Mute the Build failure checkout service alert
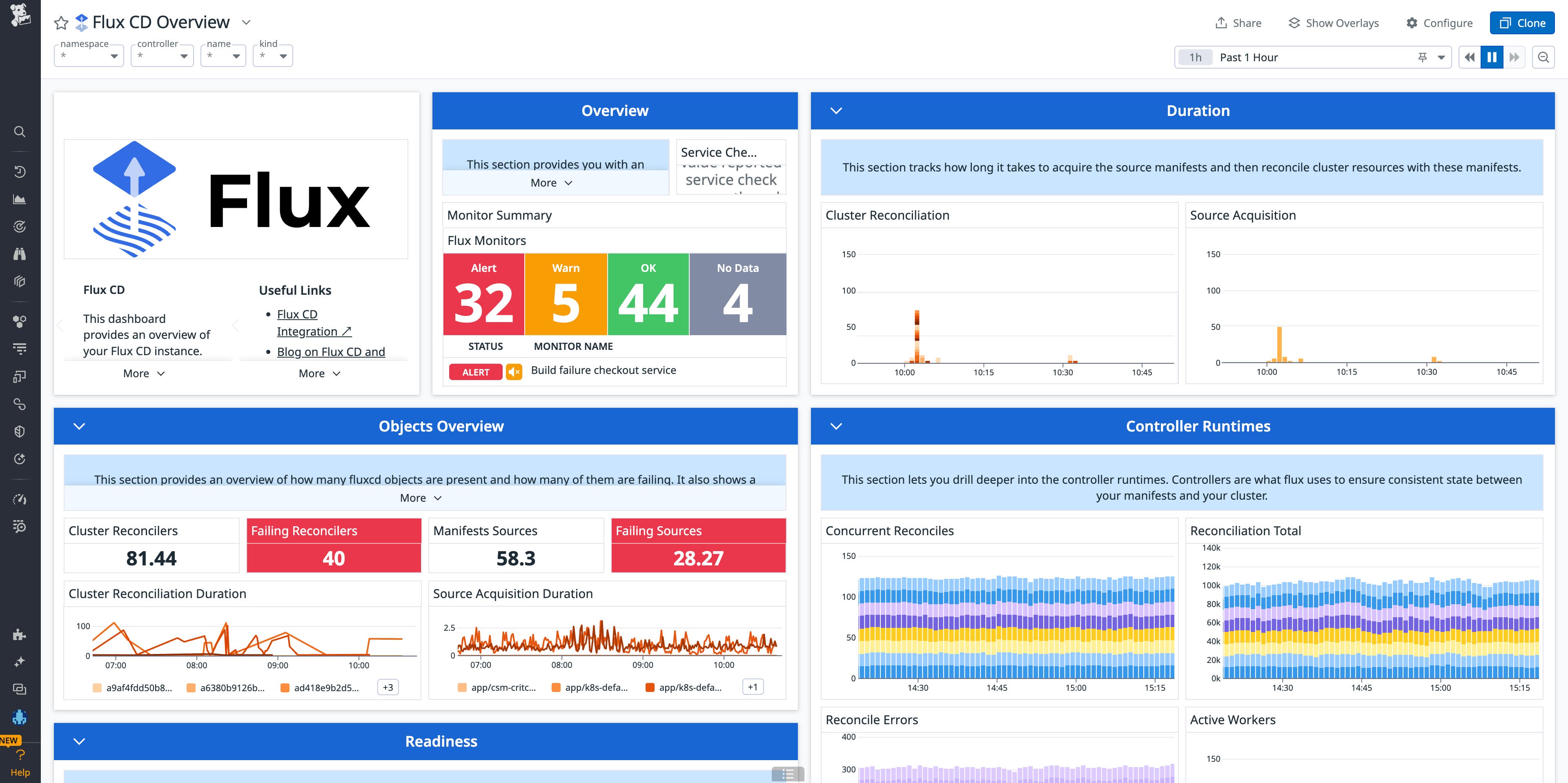The height and width of the screenshot is (783, 1568). coord(514,372)
